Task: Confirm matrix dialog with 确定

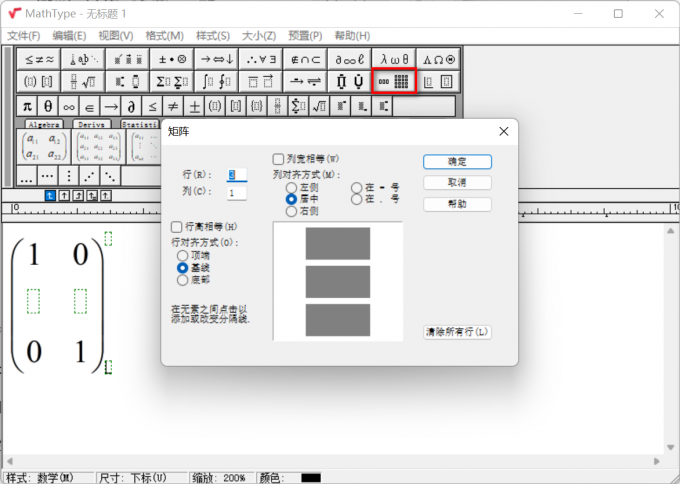Action: 457,162
